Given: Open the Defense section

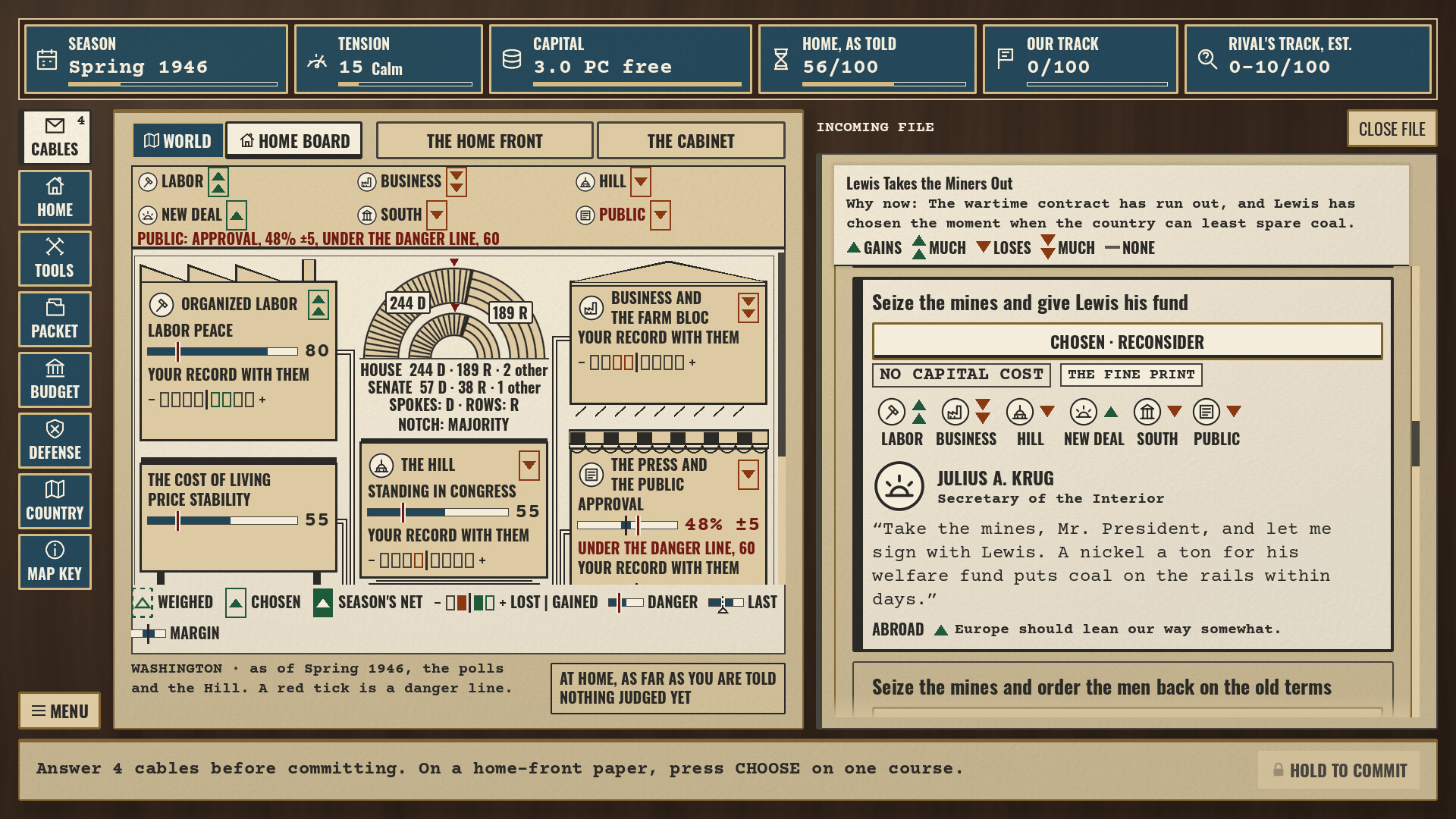Looking at the screenshot, I should (55, 441).
